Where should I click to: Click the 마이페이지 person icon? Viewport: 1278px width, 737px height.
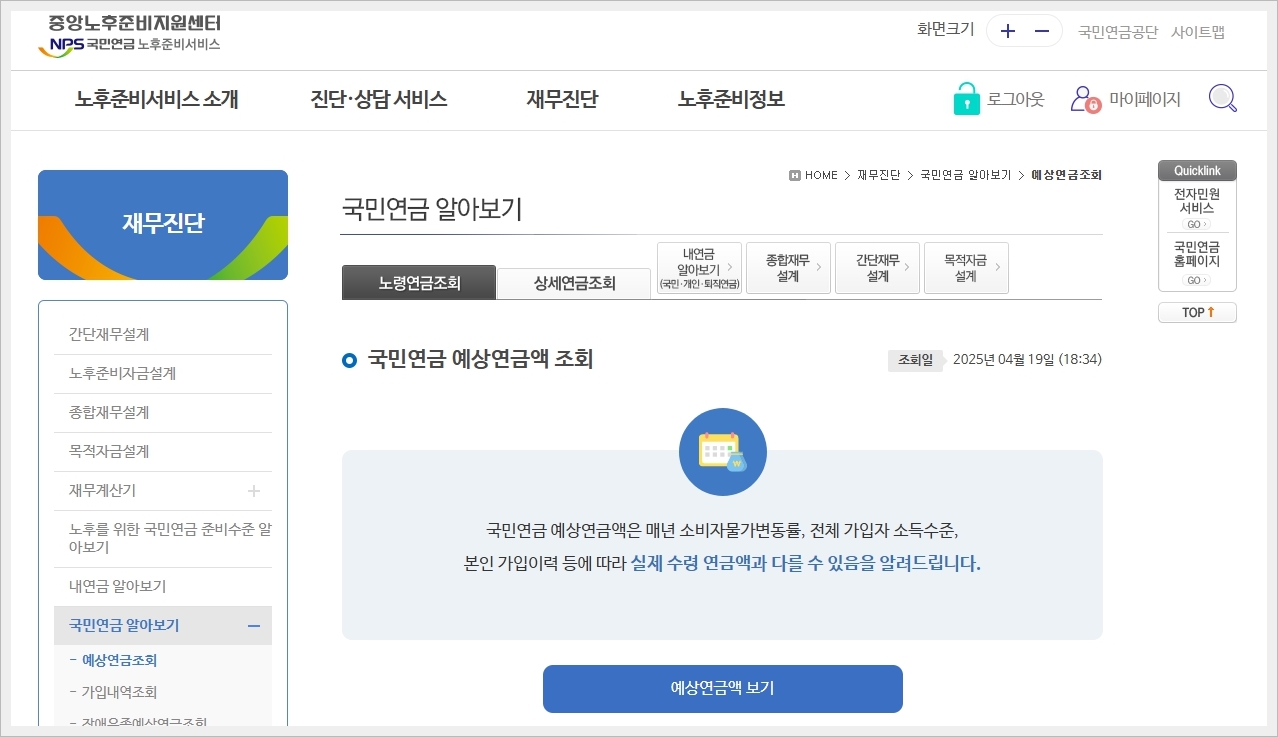(1086, 99)
